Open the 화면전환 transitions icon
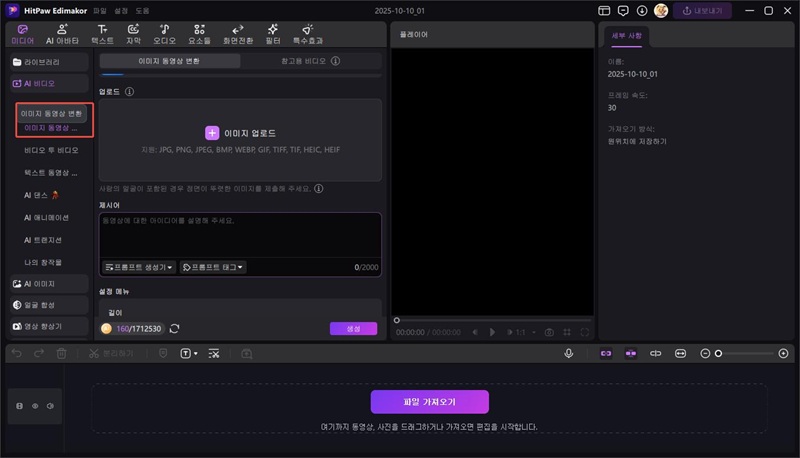The height and width of the screenshot is (458, 800). 237,34
